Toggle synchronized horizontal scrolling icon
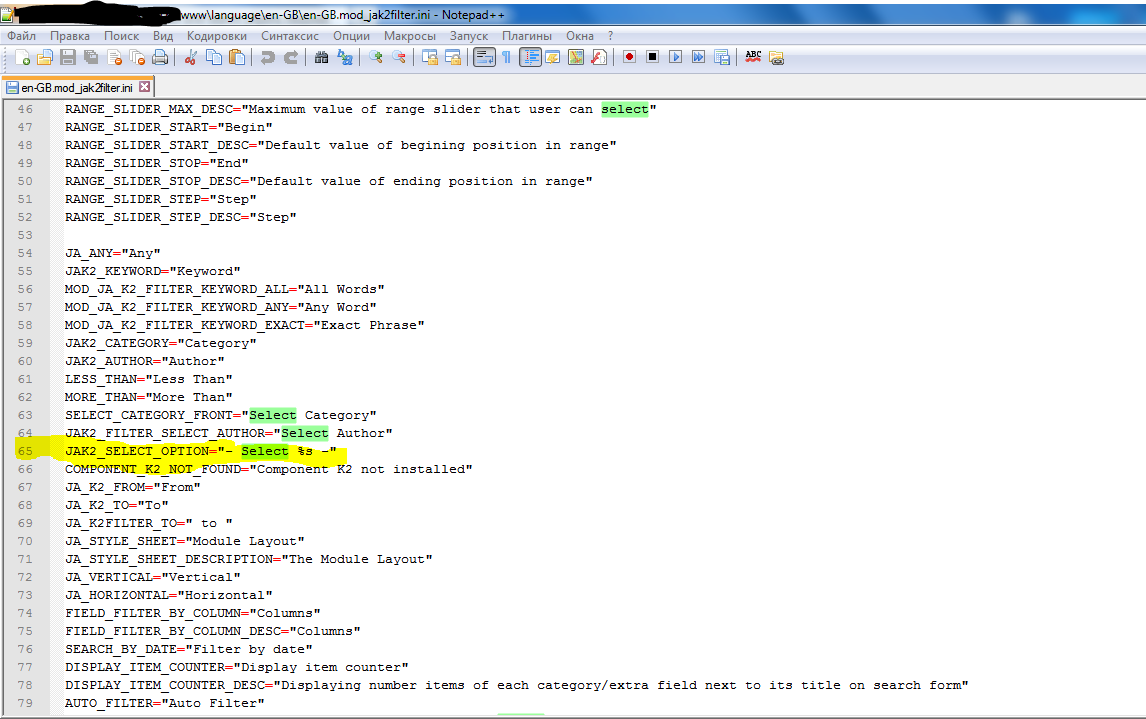Viewport: 1146px width, 719px height. click(x=453, y=57)
